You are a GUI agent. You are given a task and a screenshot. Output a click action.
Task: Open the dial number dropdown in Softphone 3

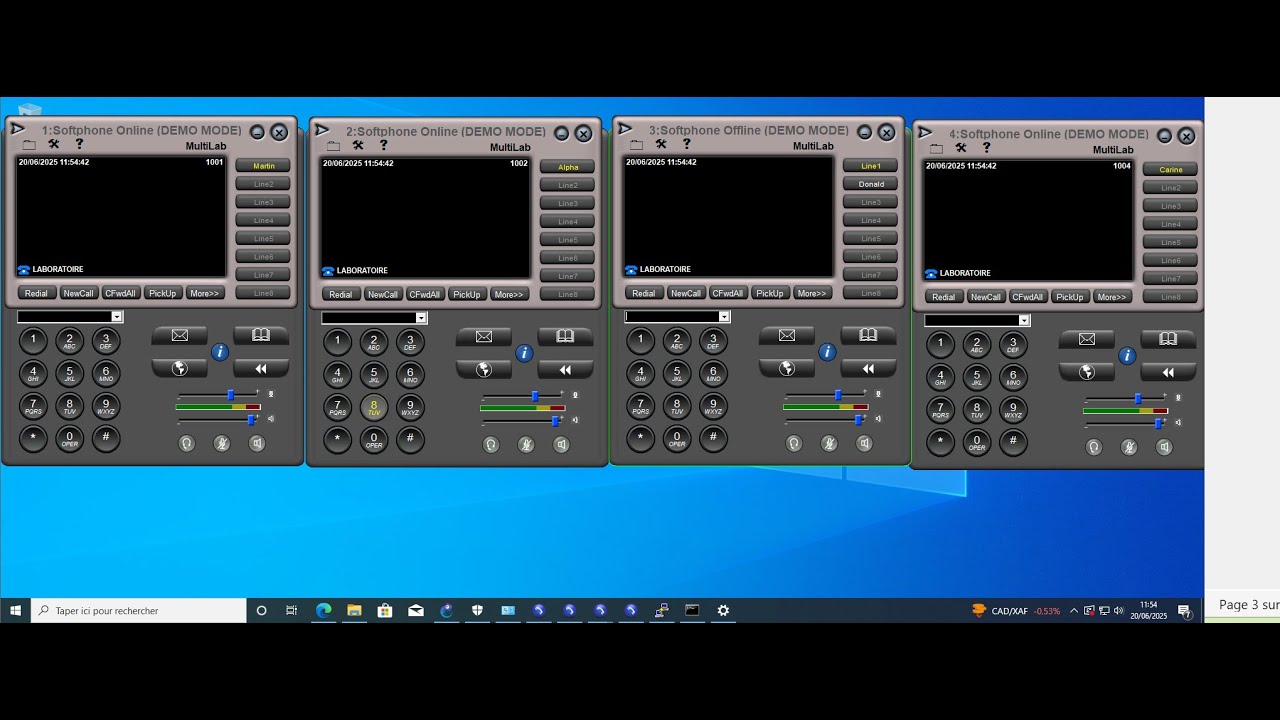click(724, 317)
